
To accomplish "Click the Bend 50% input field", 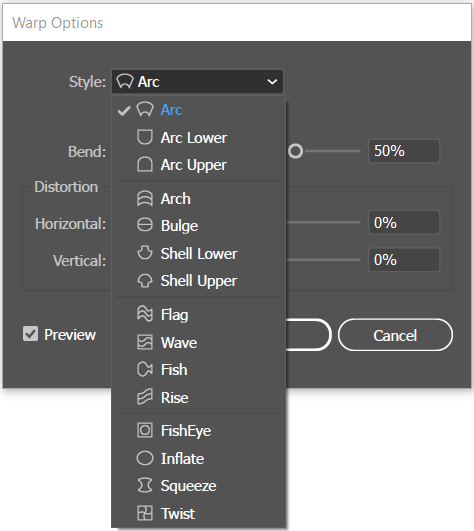I will pyautogui.click(x=404, y=151).
